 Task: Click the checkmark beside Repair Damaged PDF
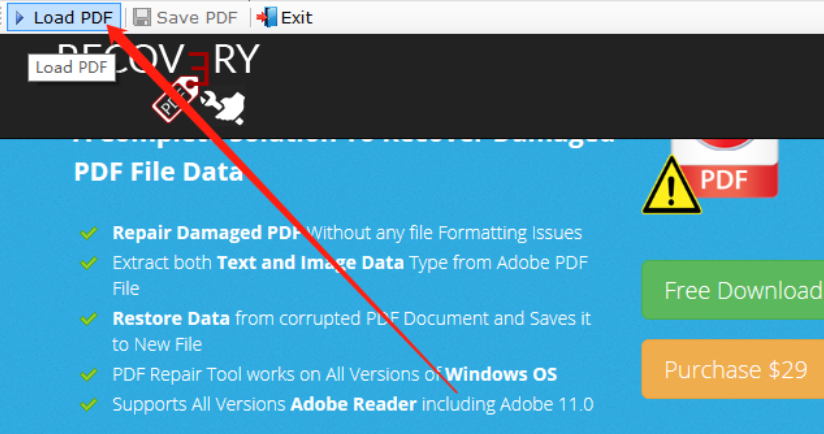coord(89,234)
